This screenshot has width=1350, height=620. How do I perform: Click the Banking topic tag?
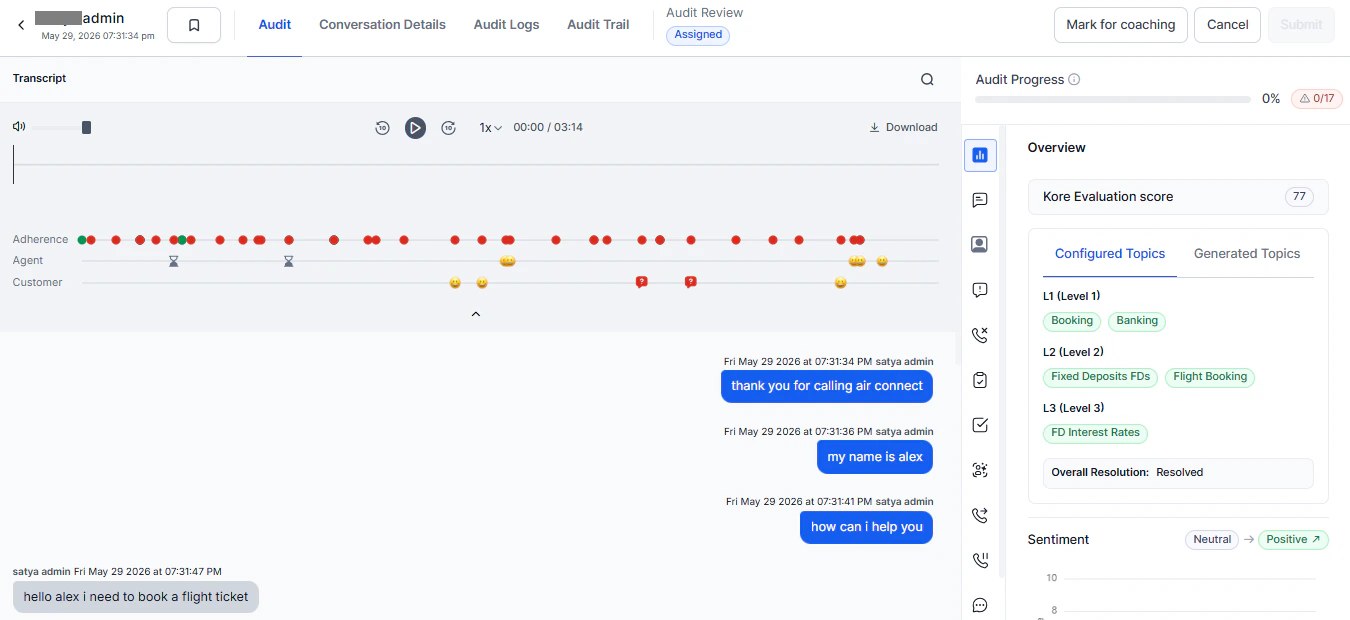coord(1137,321)
